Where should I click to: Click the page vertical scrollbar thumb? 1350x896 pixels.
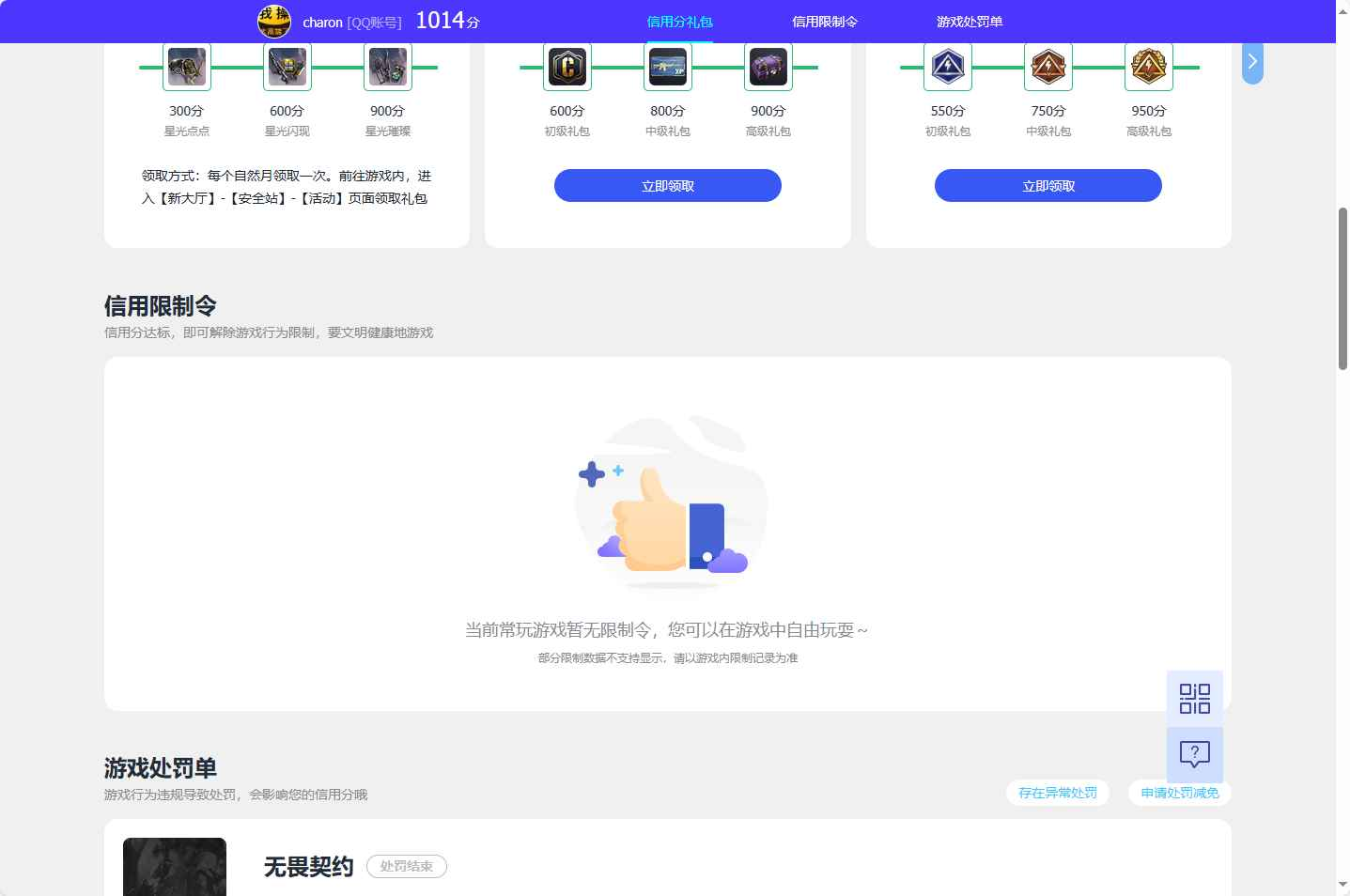tap(1342, 289)
